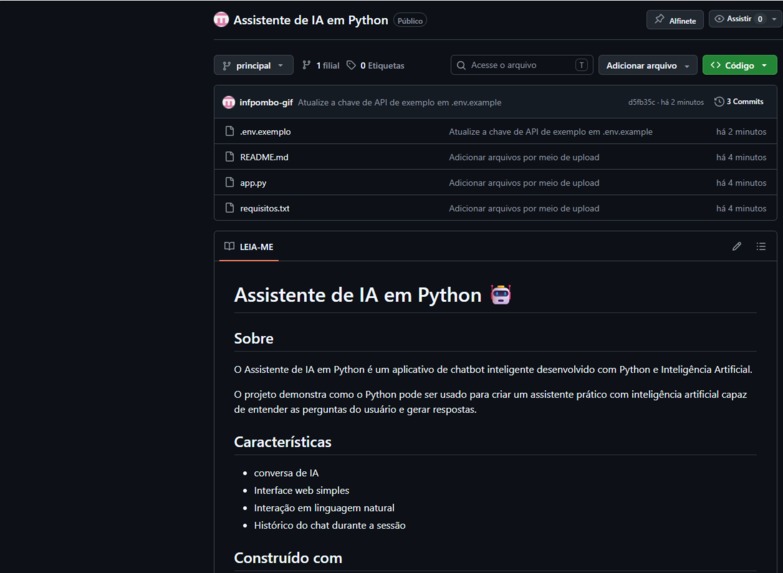The height and width of the screenshot is (573, 783).
Task: Open the .env.exemplo row commit message
Action: click(x=550, y=132)
